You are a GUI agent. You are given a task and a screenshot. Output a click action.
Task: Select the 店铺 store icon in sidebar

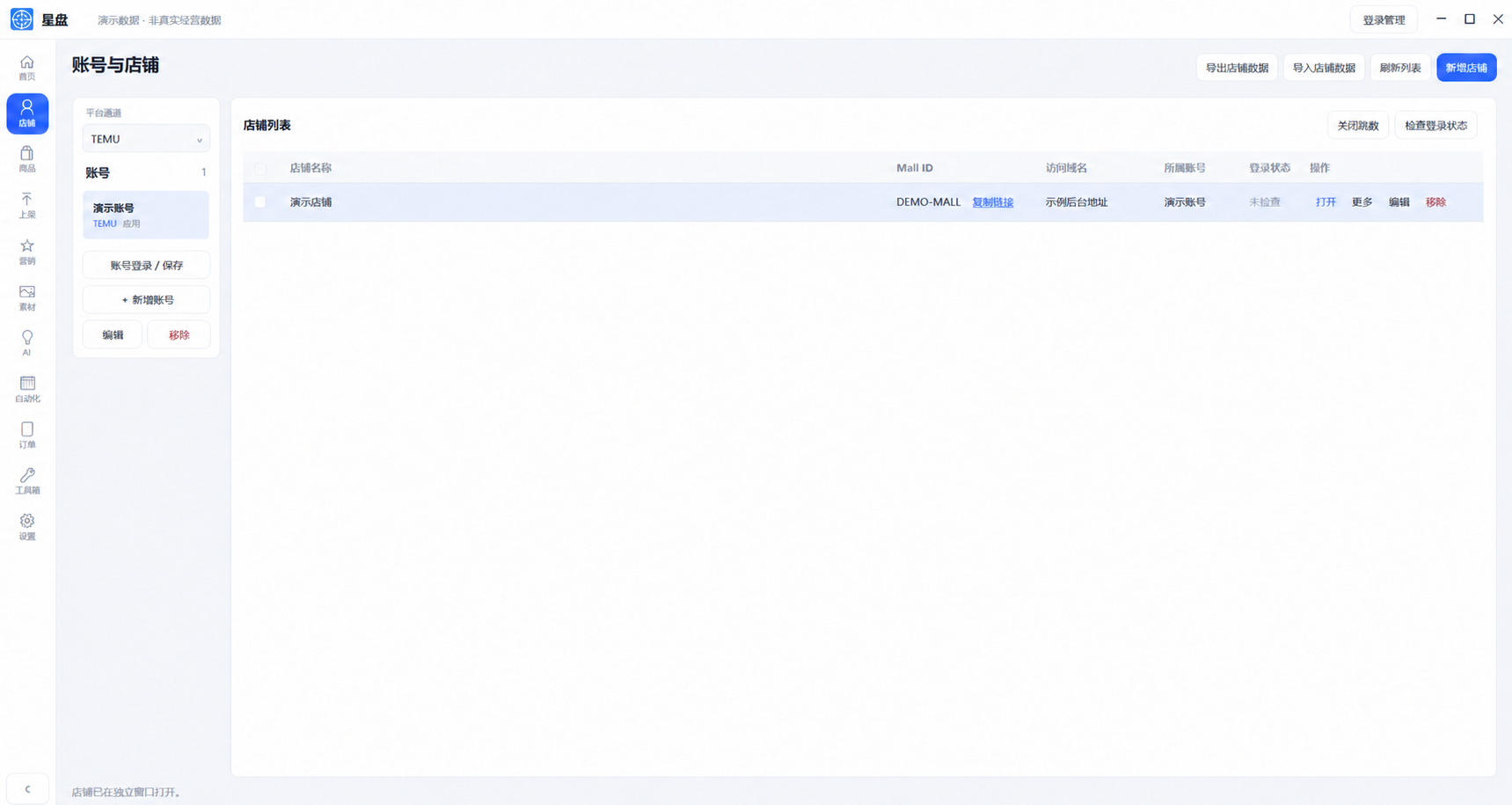pos(27,113)
